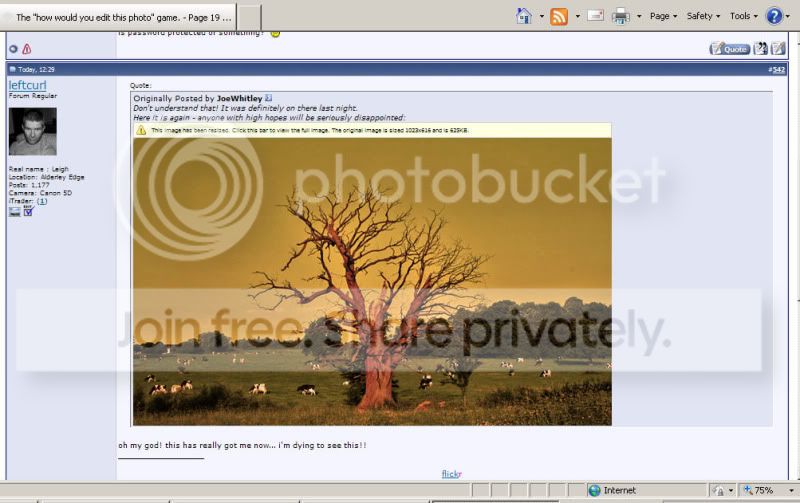Open the Tools menu
Screen dimensions: 800x503
pyautogui.click(x=744, y=16)
